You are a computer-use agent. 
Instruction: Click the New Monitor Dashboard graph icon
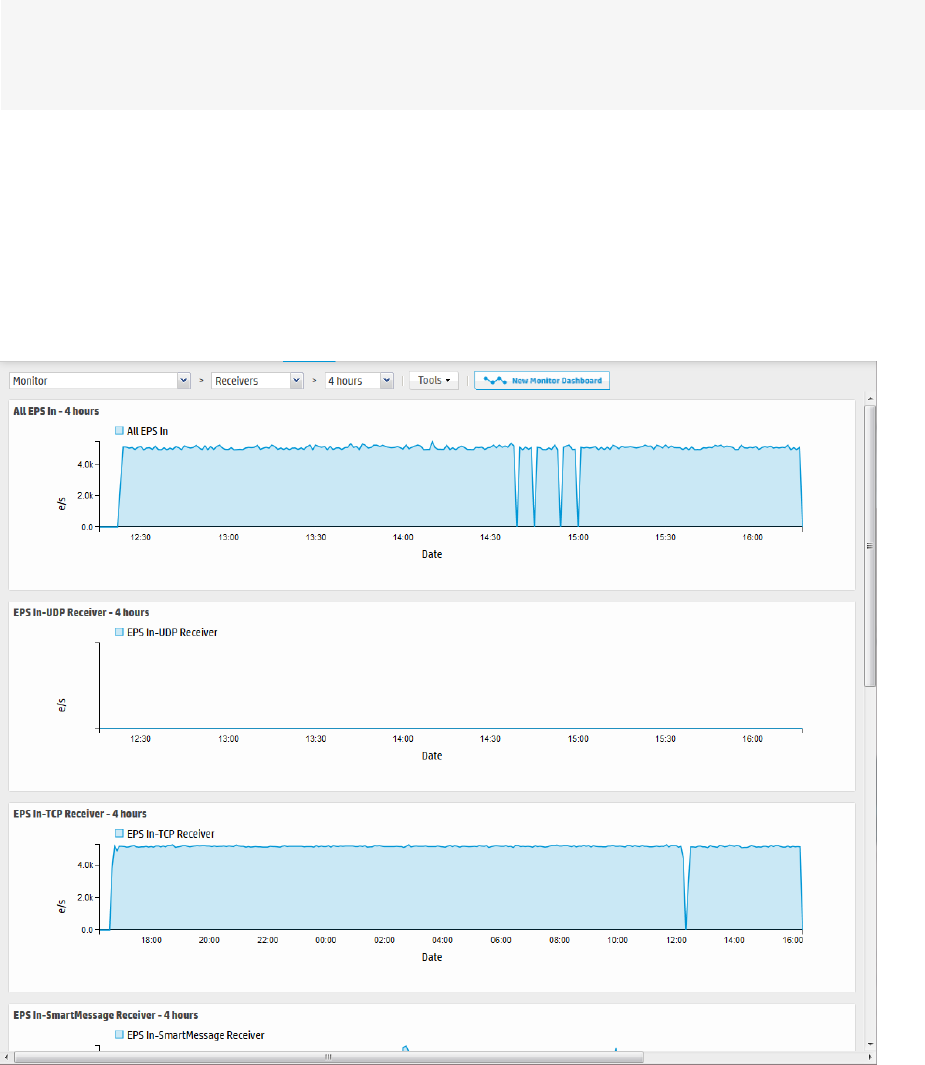[494, 380]
